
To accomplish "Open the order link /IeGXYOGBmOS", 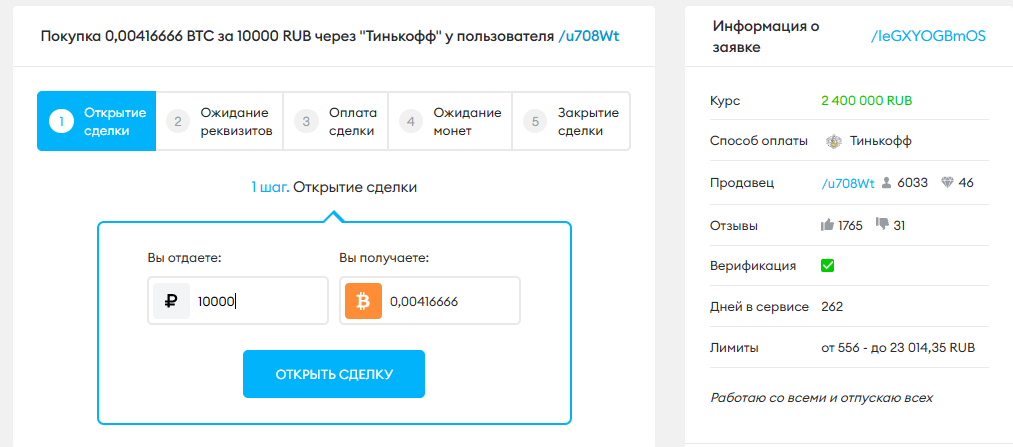I will pyautogui.click(x=928, y=36).
